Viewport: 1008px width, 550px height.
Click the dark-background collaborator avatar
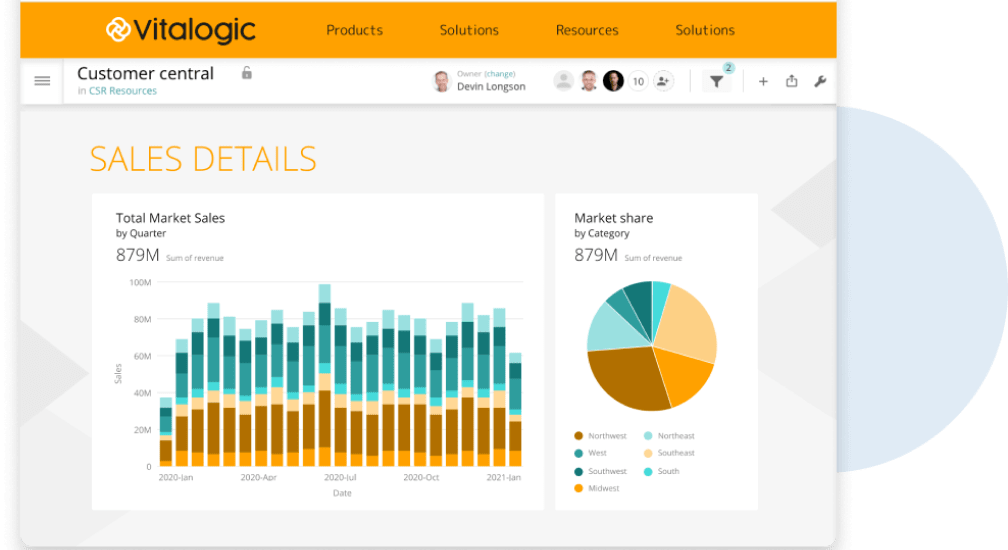[613, 81]
